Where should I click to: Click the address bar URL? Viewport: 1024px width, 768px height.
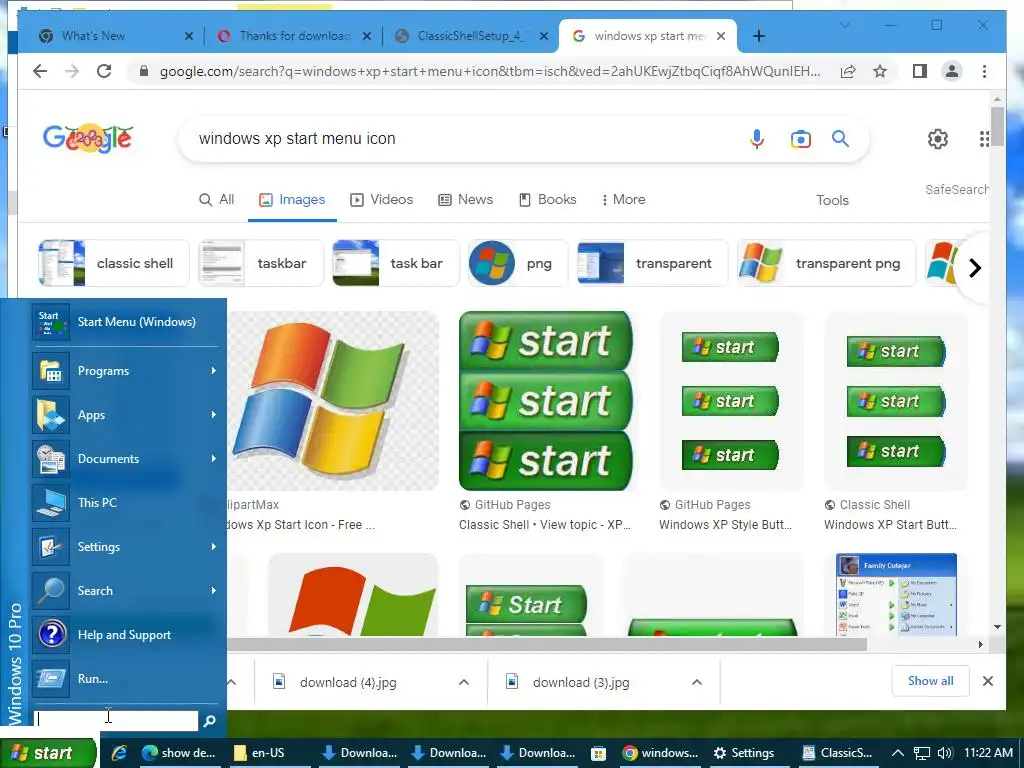pos(490,71)
